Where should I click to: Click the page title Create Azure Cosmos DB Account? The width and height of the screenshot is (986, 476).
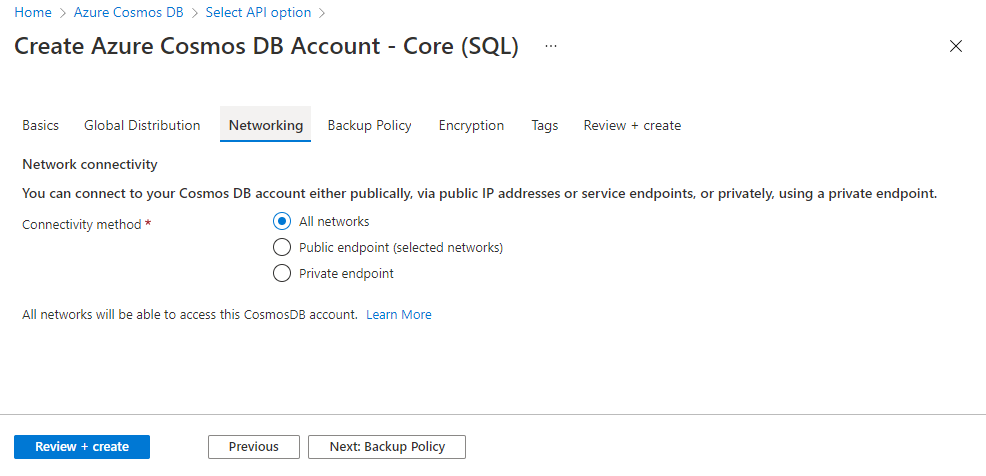[266, 46]
